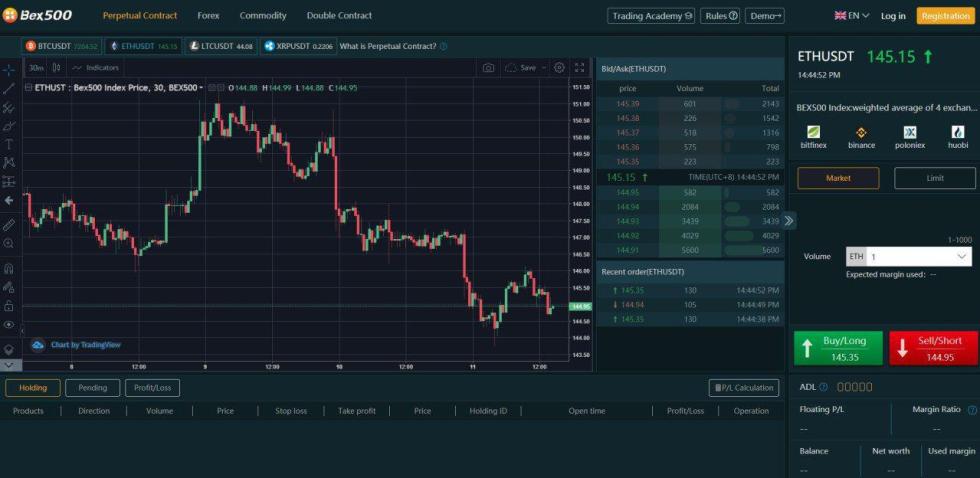Open the candlestick chart style selector
This screenshot has height=478, width=980.
point(56,68)
